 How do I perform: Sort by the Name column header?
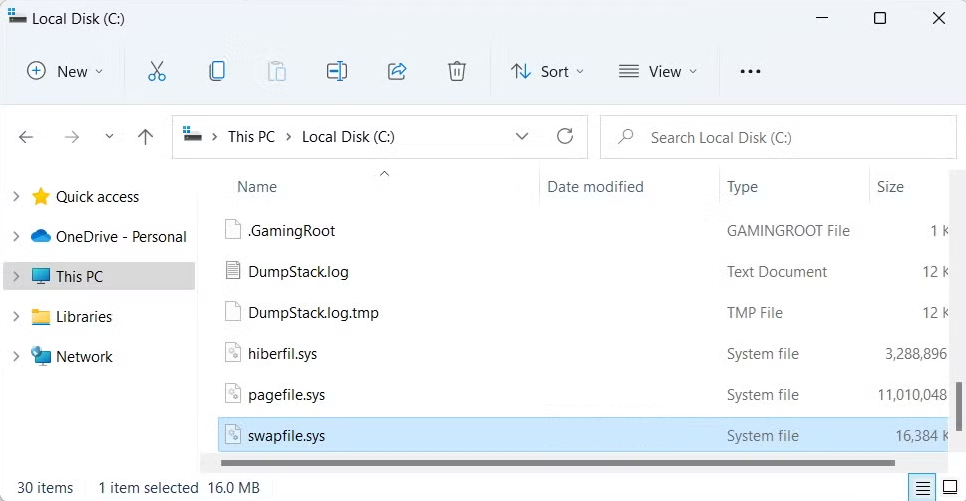click(x=257, y=187)
